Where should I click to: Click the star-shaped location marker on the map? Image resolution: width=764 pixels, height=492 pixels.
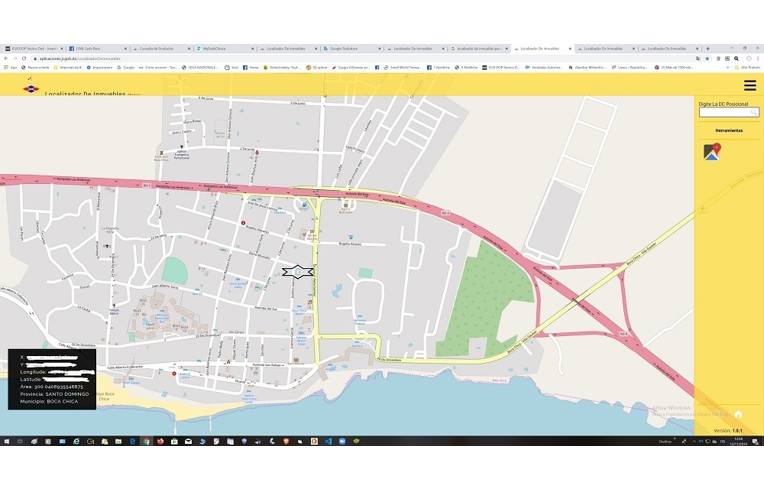[298, 271]
